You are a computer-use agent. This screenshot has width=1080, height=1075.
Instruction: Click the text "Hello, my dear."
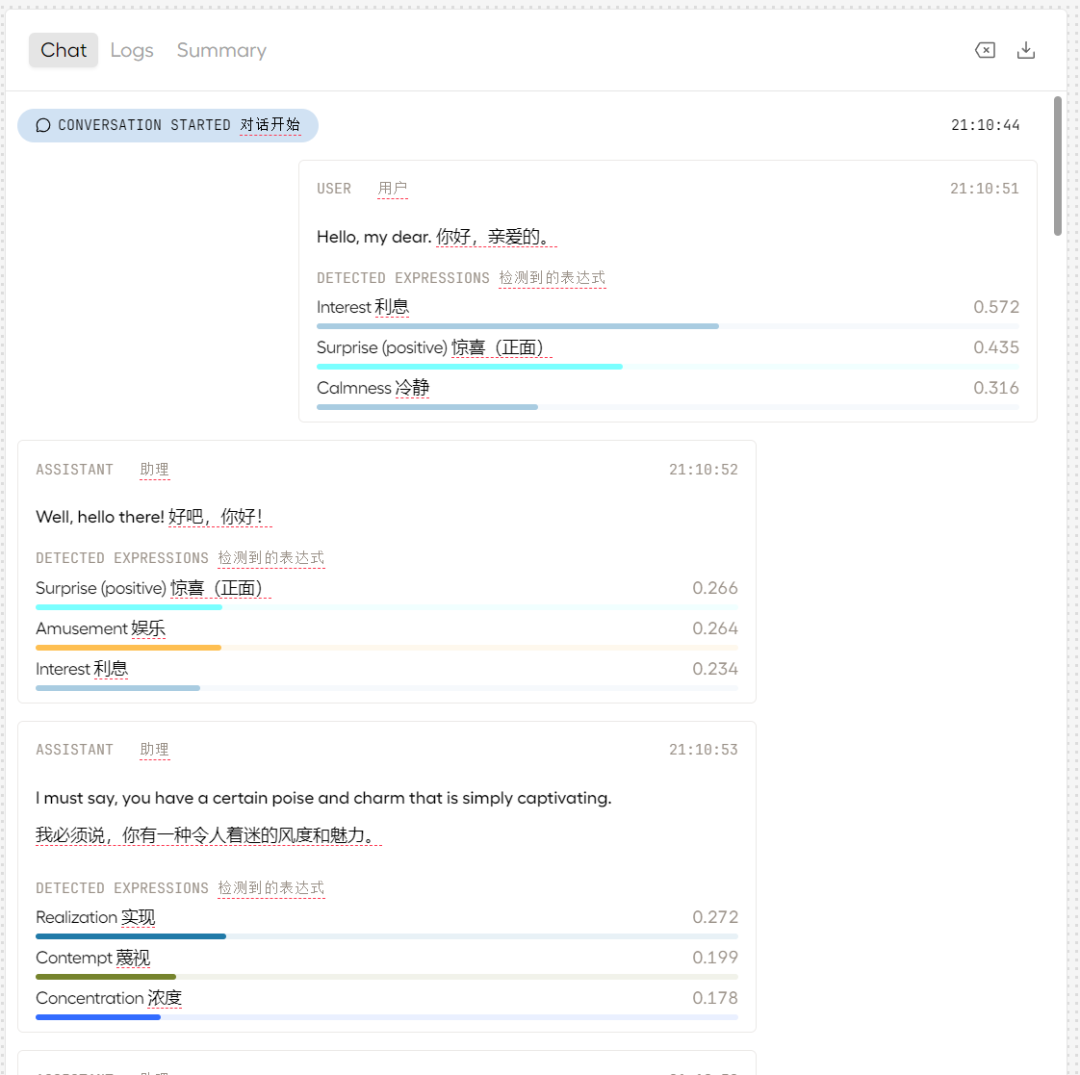coord(374,237)
